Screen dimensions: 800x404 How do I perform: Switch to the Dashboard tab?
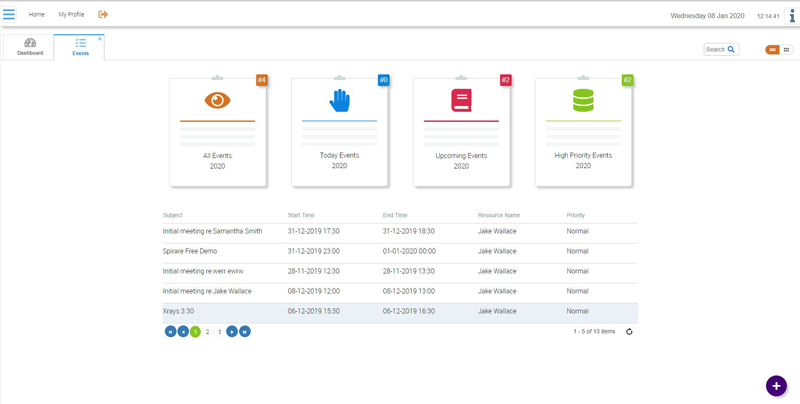[28, 47]
